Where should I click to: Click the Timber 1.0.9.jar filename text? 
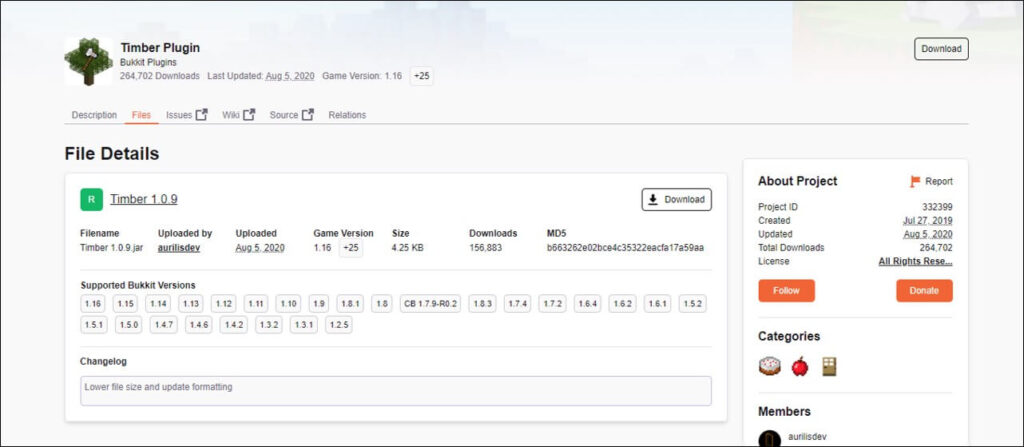(x=112, y=248)
